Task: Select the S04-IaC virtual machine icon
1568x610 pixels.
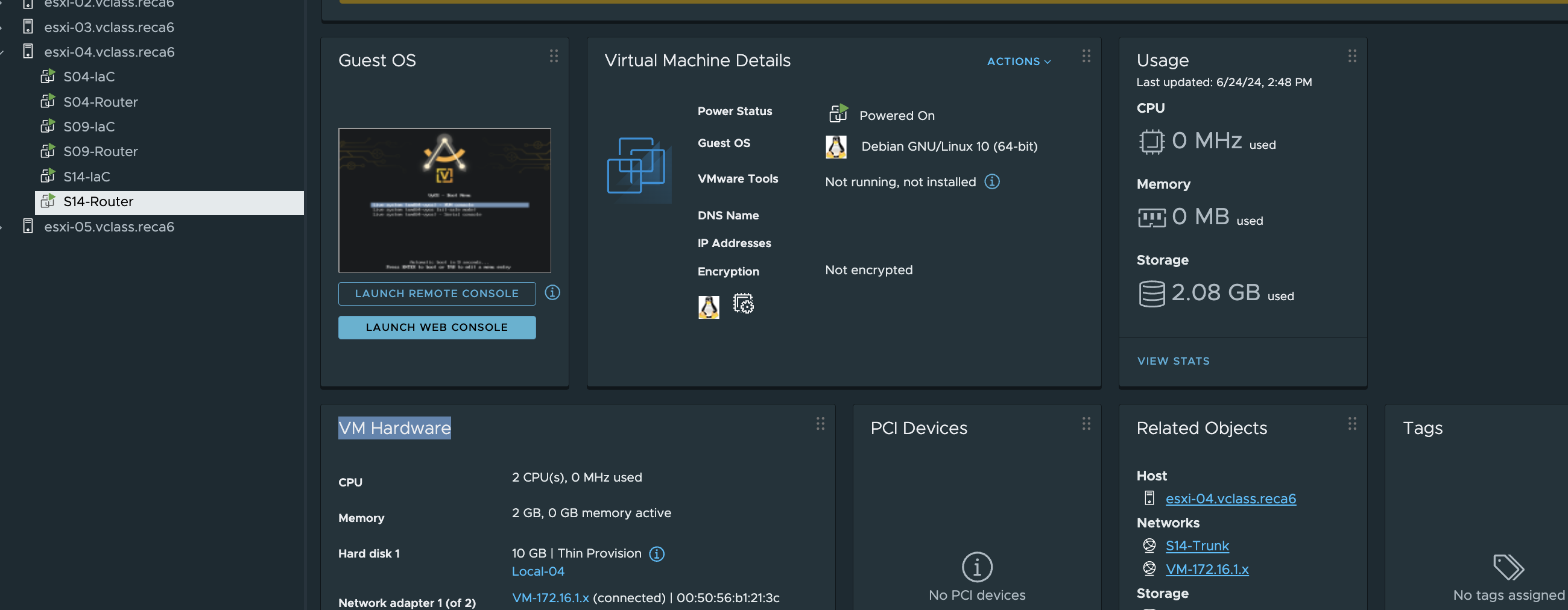Action: pyautogui.click(x=48, y=76)
